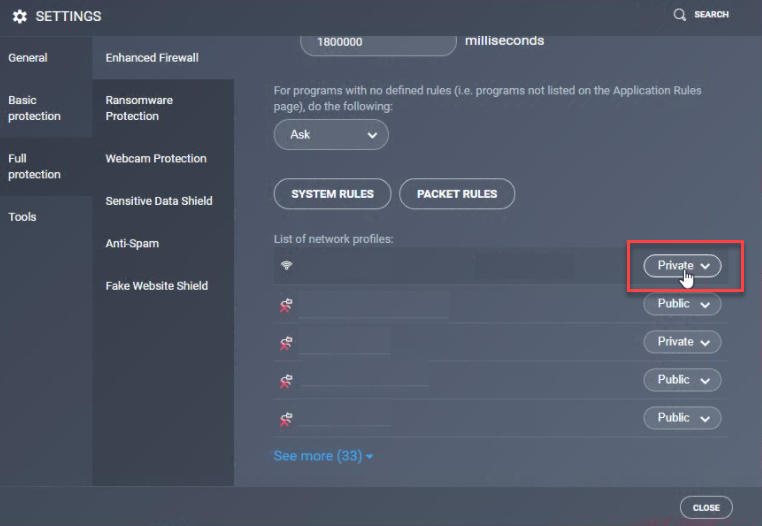Click the 'milliseconds' unit label
762x526 pixels.
point(504,41)
